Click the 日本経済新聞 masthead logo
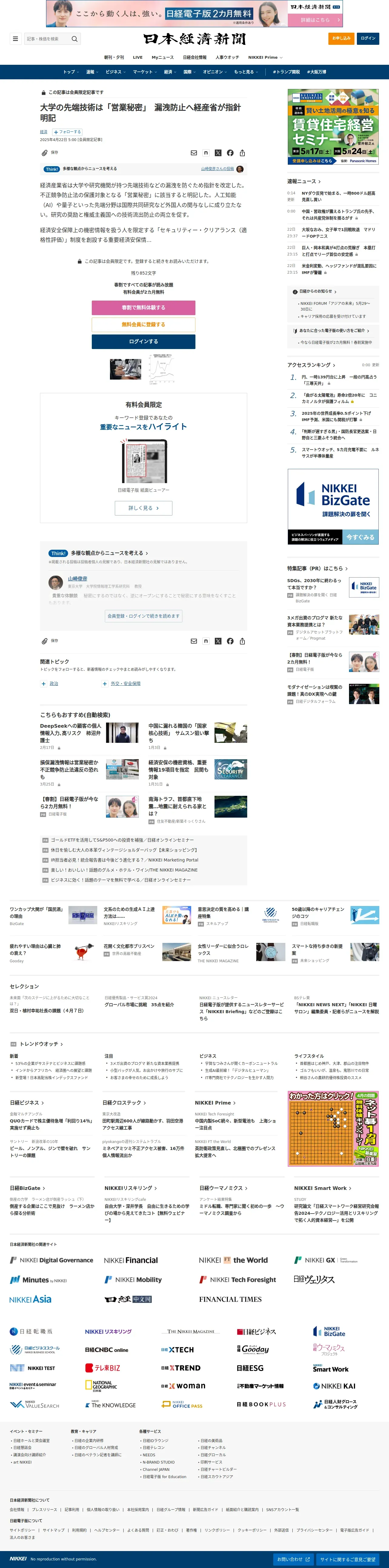The height and width of the screenshot is (1568, 389). pyautogui.click(x=195, y=39)
